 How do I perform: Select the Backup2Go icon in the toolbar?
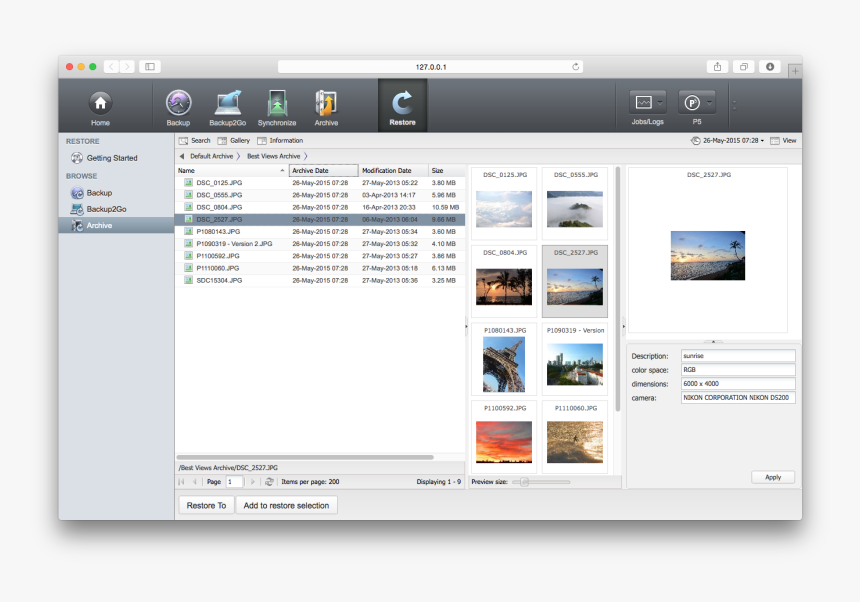click(x=227, y=105)
